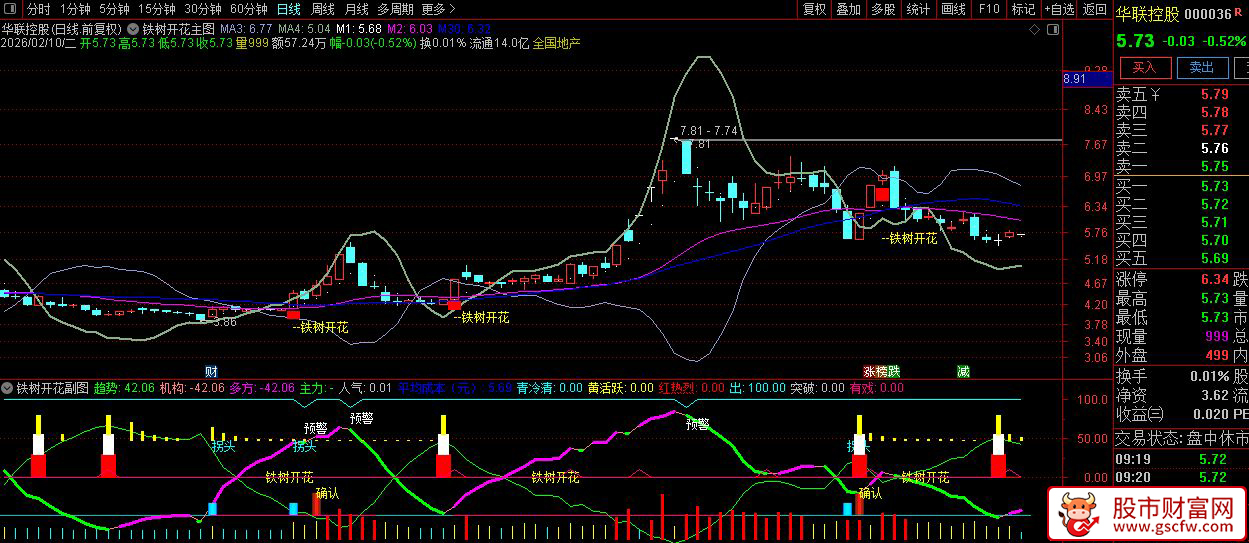1249x543 pixels.
Task: Switch to the 15分钟 period tab
Action: point(157,9)
